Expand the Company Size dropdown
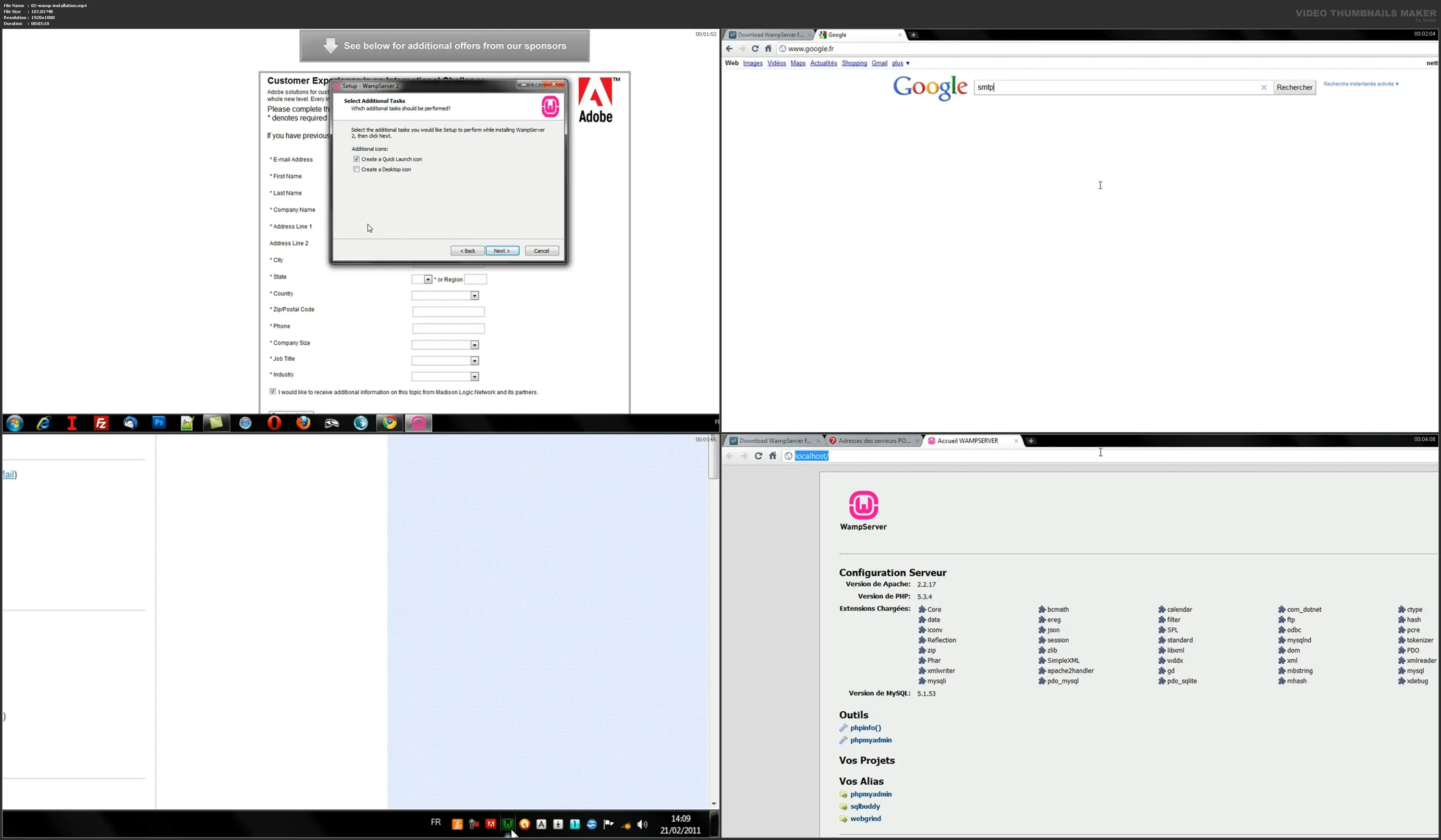The height and width of the screenshot is (840, 1441). 445,345
